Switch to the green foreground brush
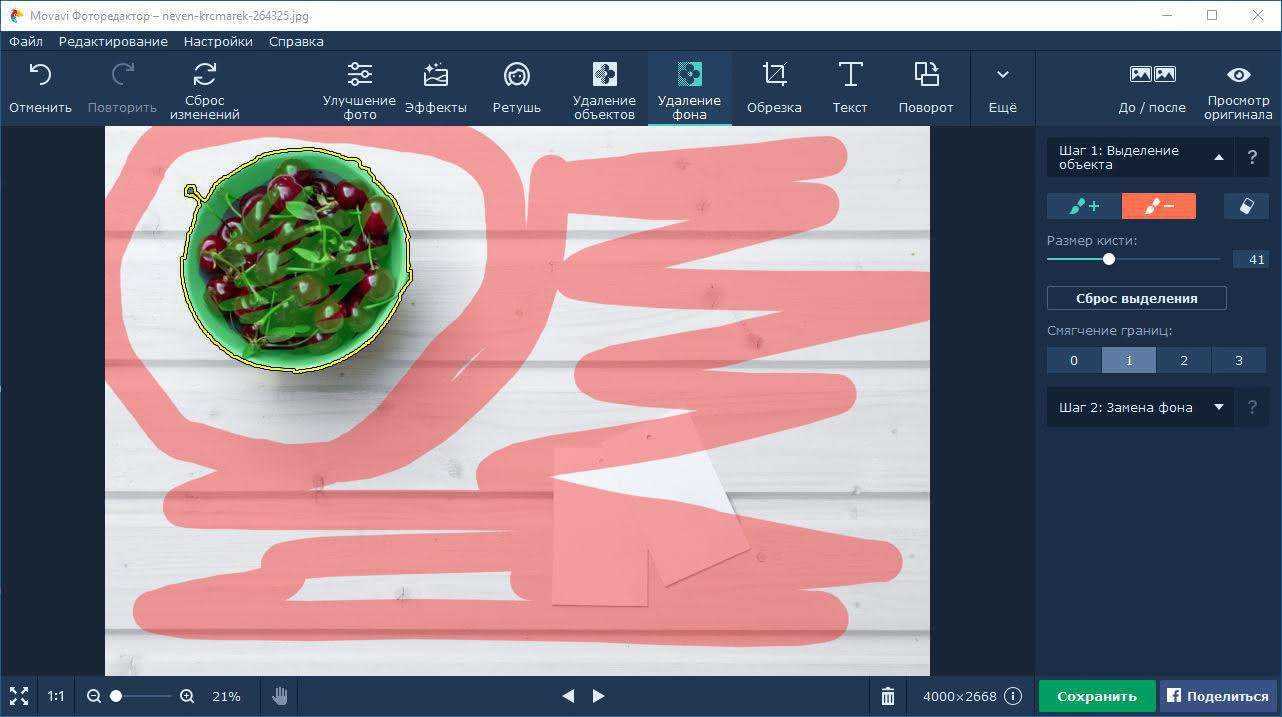The image size is (1282, 717). 1084,206
